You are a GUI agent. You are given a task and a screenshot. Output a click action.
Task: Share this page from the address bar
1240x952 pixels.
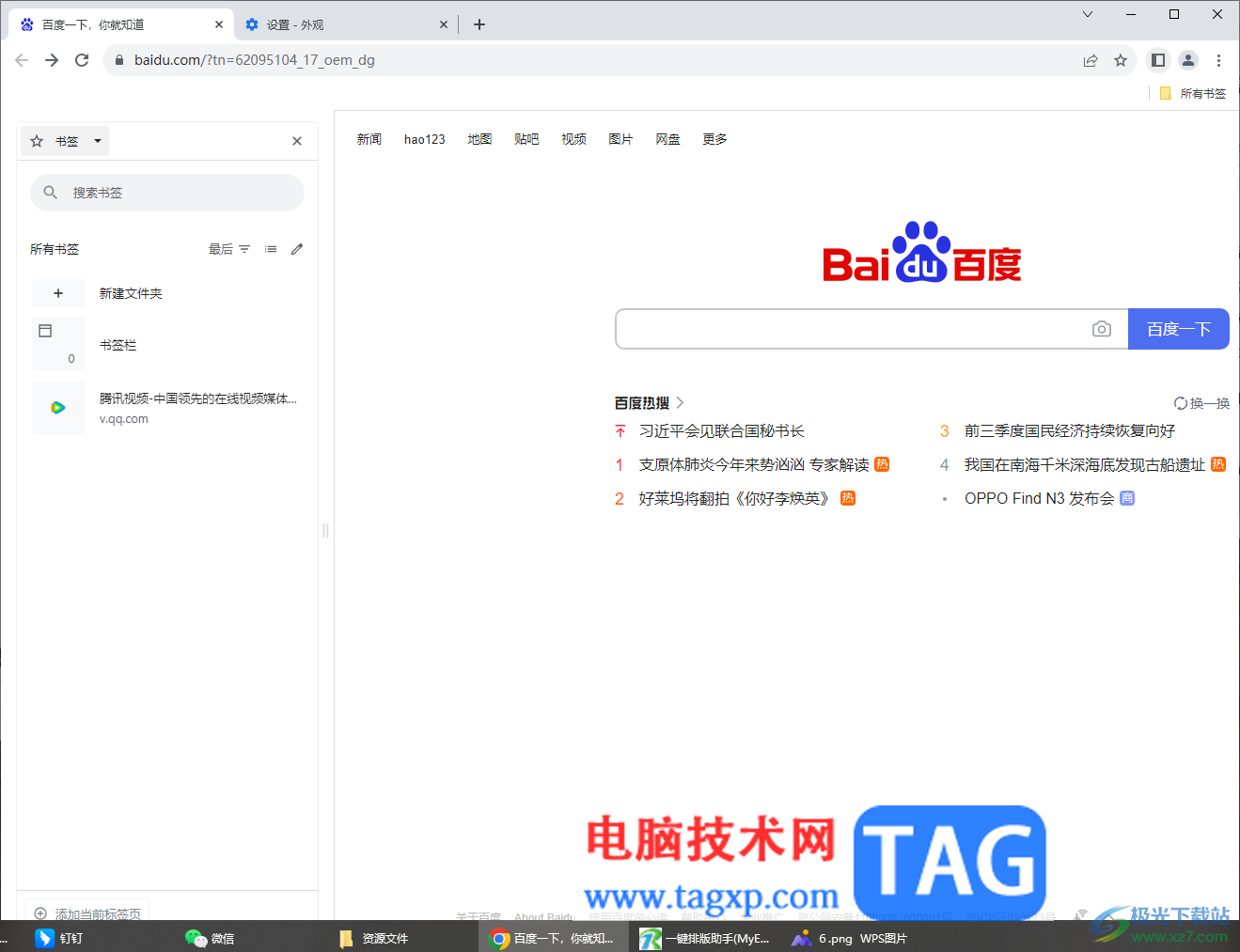click(1091, 60)
